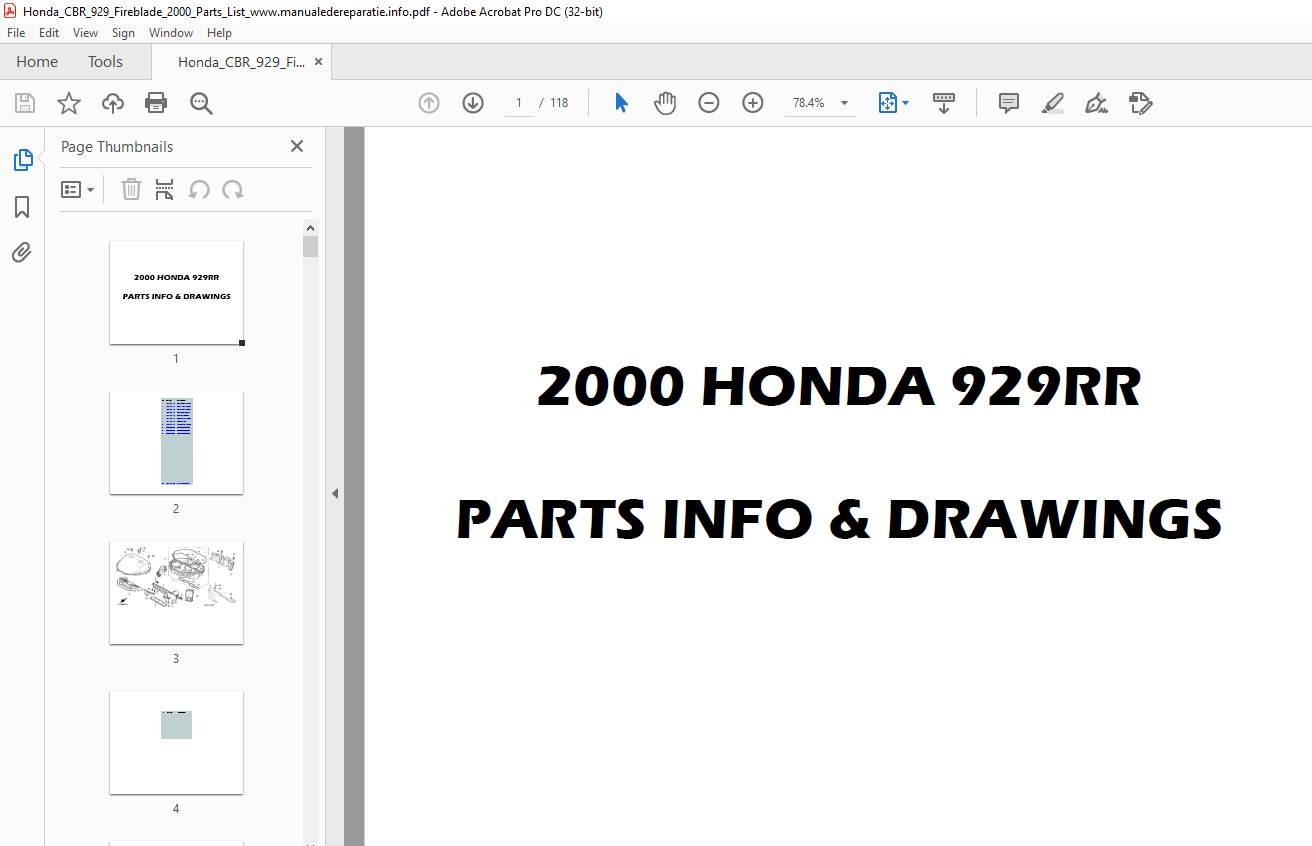Click 'PARTS INFO & DRAWINGS' heading text
Screen dimensions: 1312x846
tap(839, 519)
